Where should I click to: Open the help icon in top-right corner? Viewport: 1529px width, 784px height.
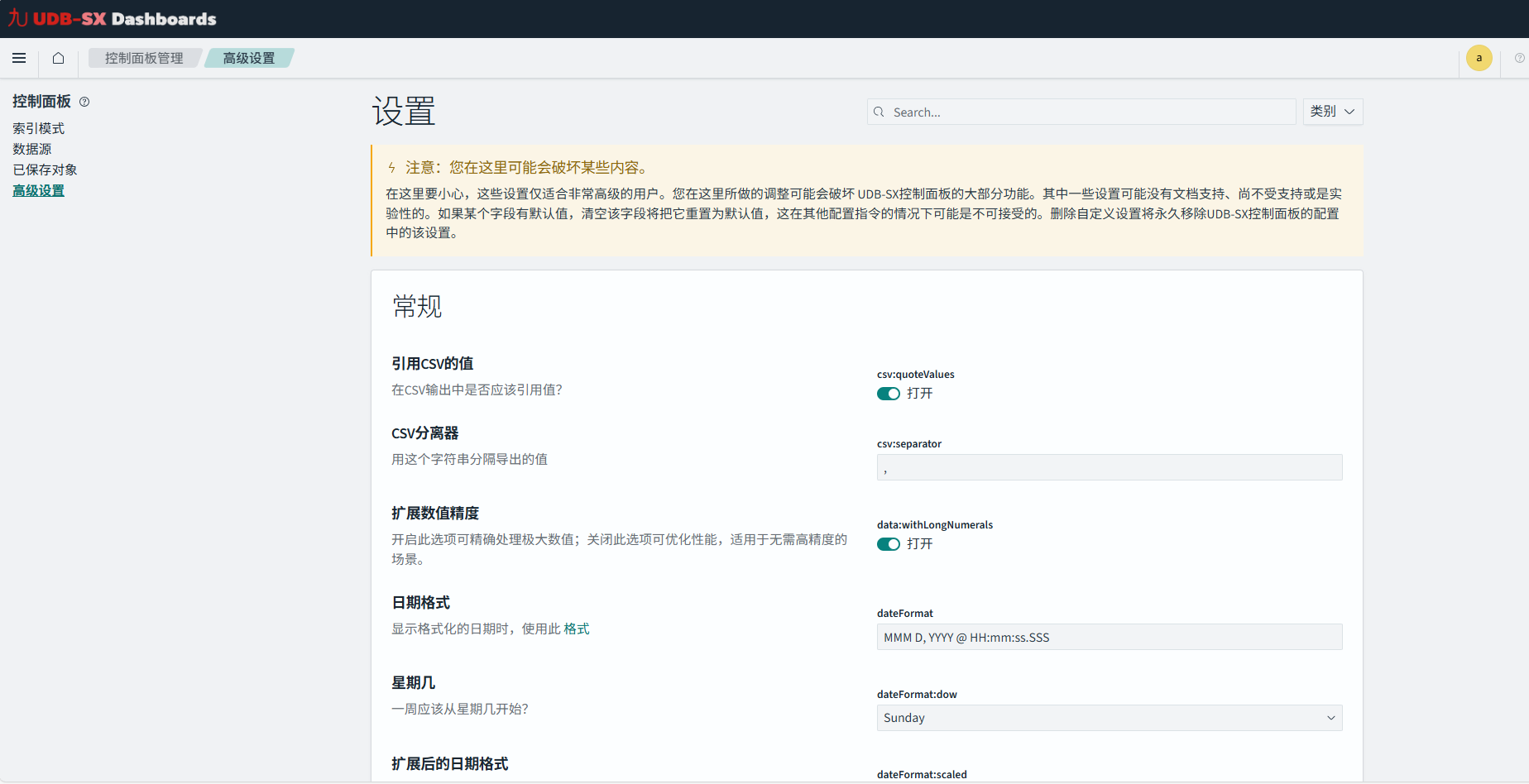click(x=1519, y=58)
